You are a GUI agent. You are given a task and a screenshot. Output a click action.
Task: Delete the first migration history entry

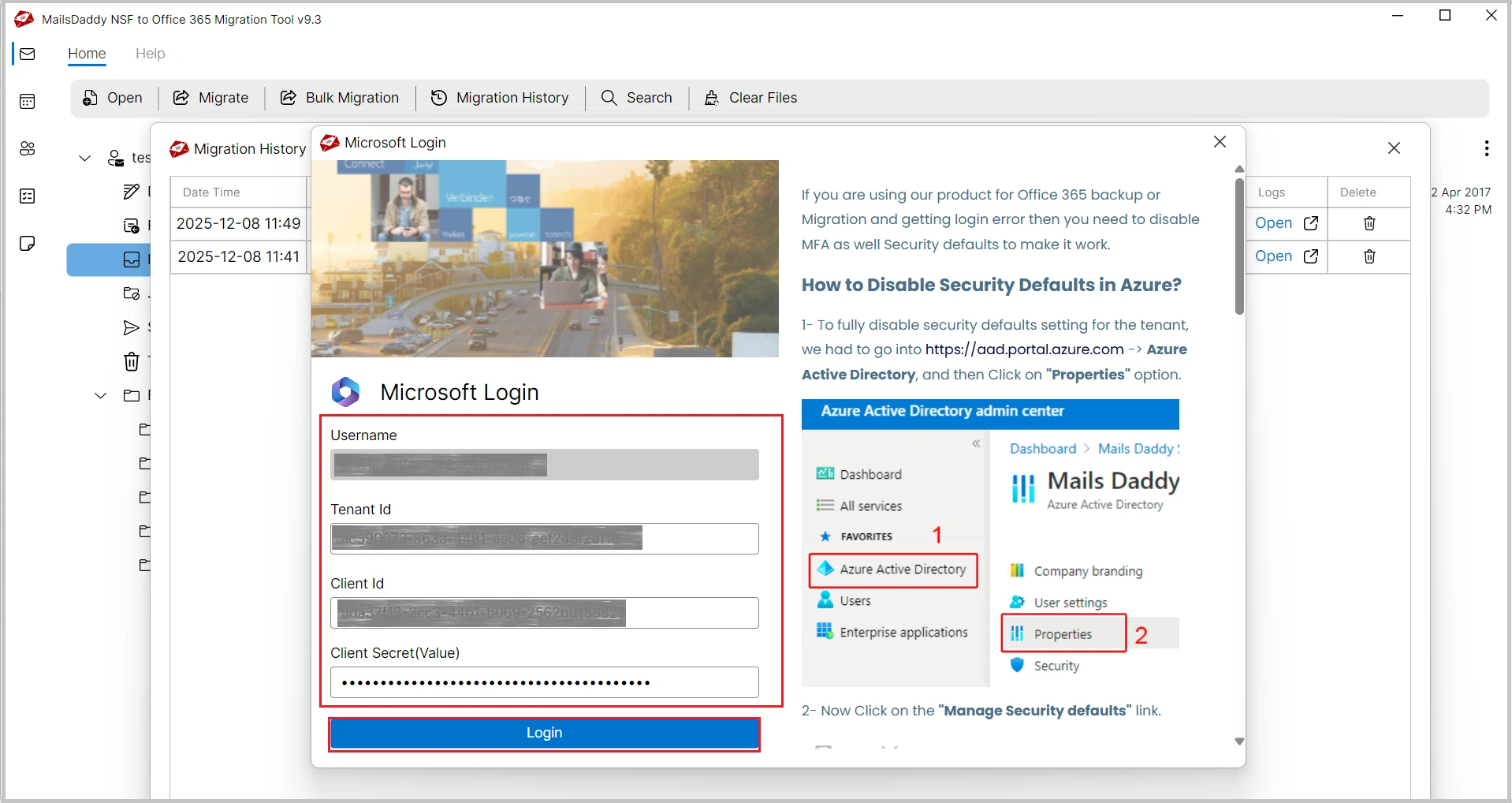pos(1369,223)
